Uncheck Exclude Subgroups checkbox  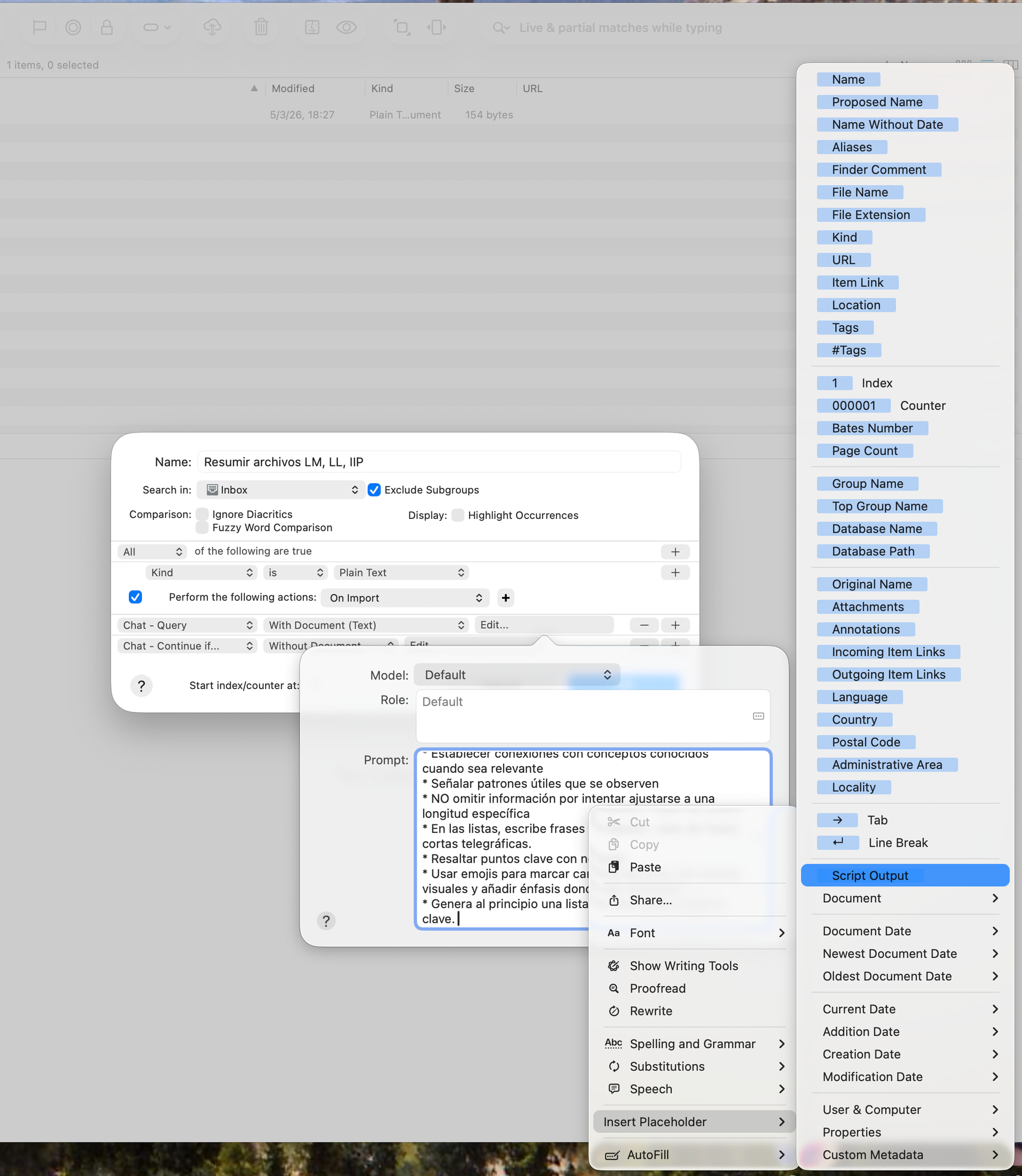point(374,490)
